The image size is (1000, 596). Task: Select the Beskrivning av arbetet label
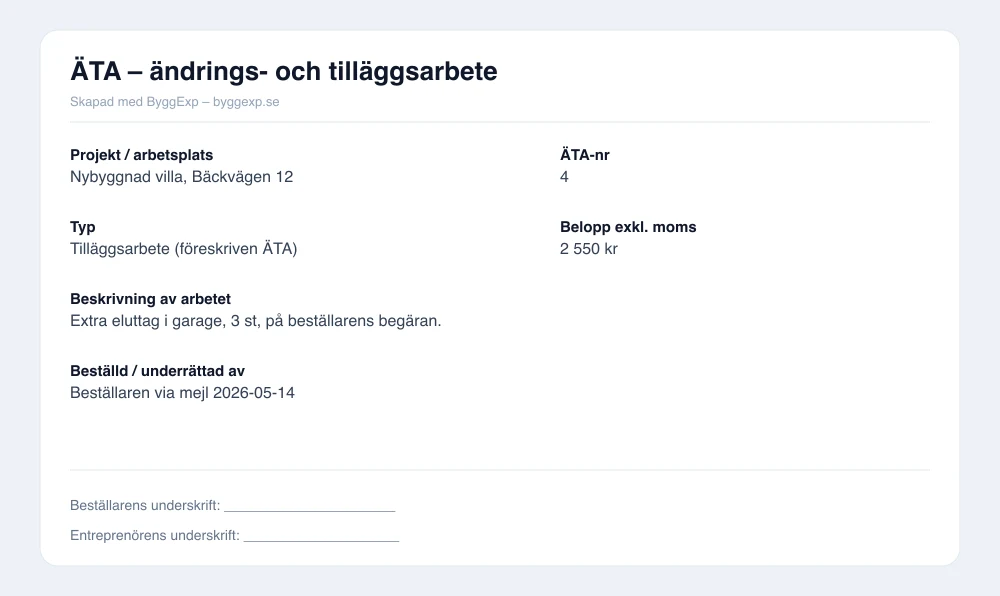point(151,299)
